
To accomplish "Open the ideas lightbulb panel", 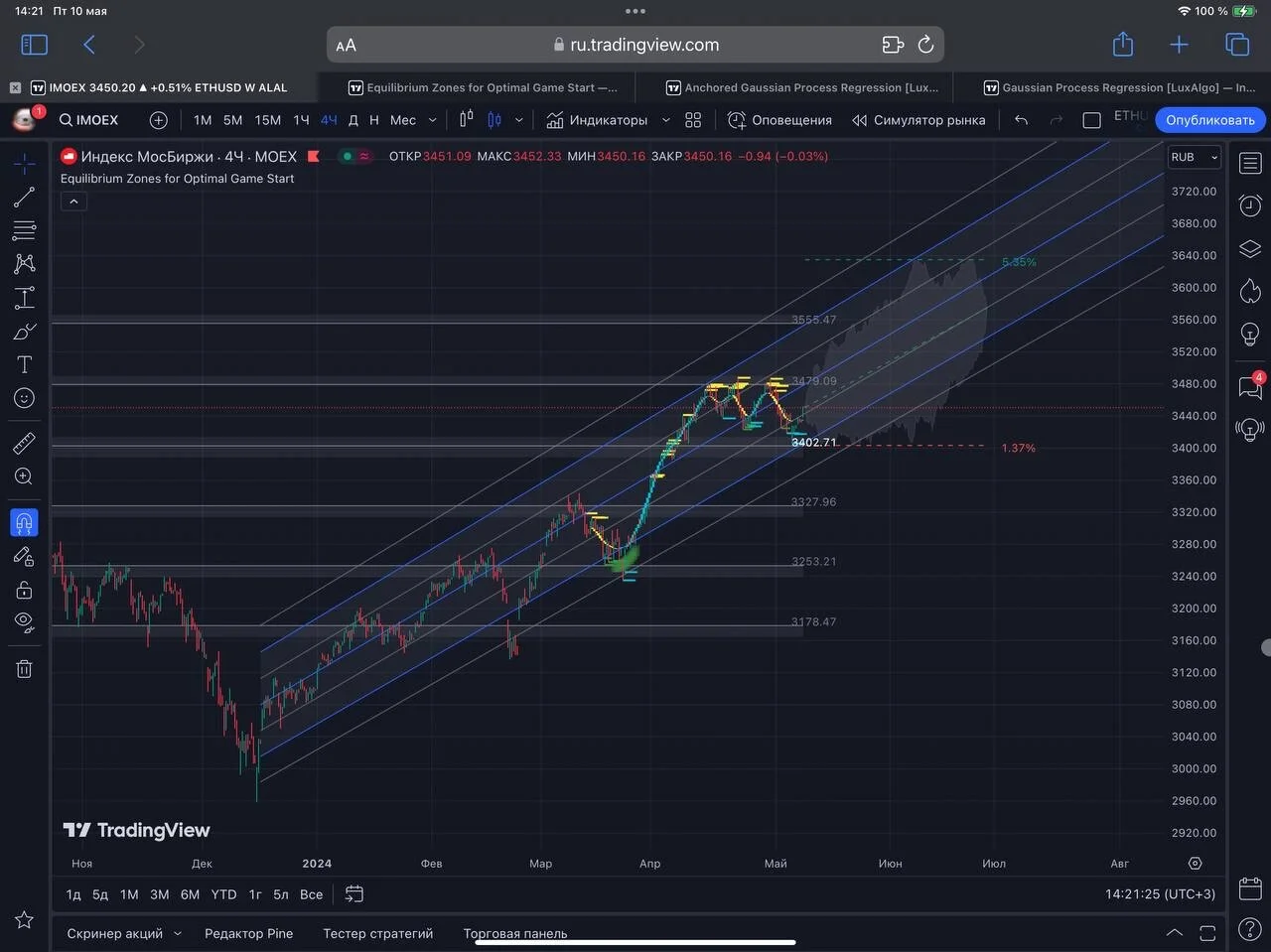I will 1250,334.
